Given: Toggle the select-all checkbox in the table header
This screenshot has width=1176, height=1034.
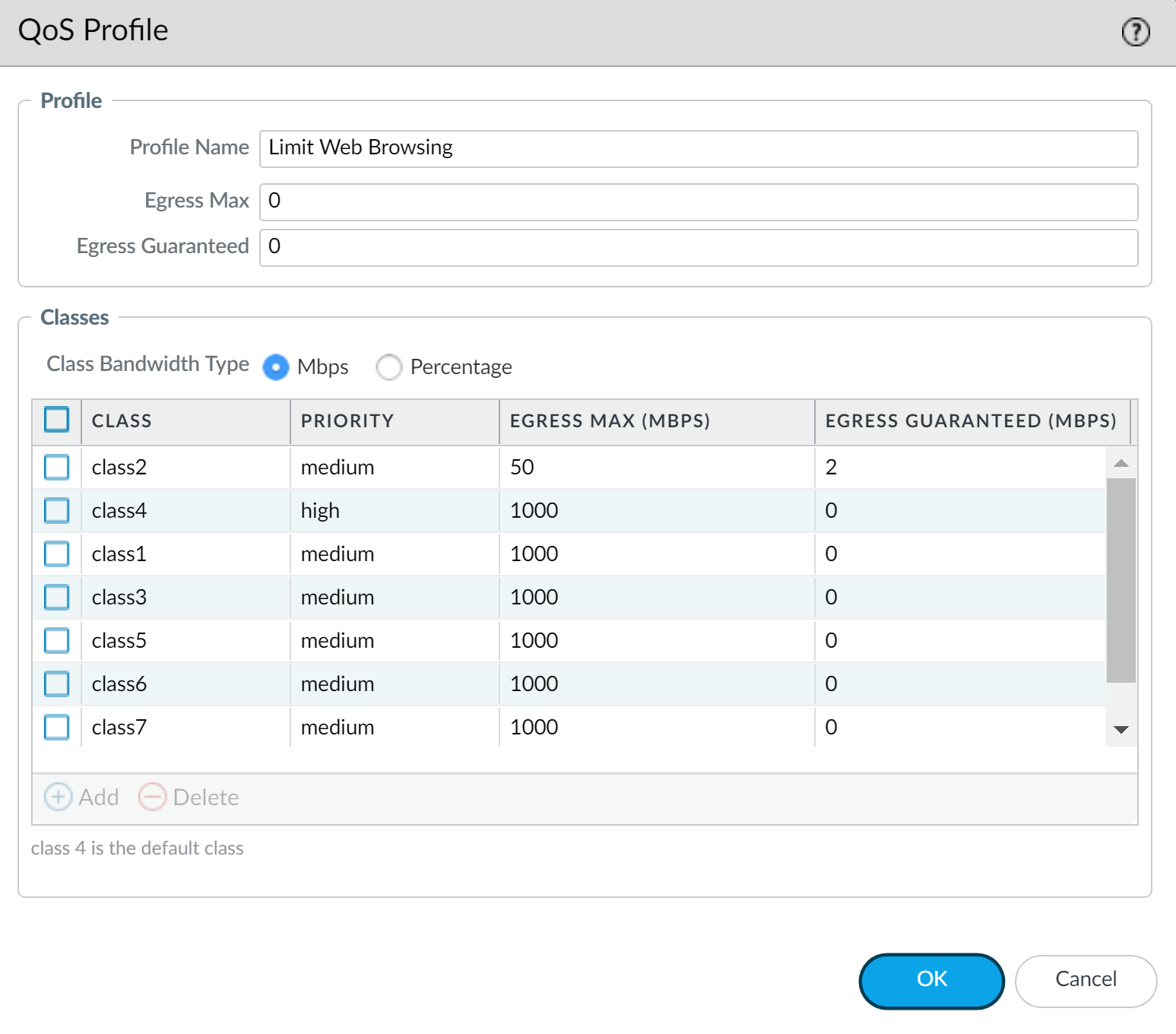Looking at the screenshot, I should click(x=56, y=420).
